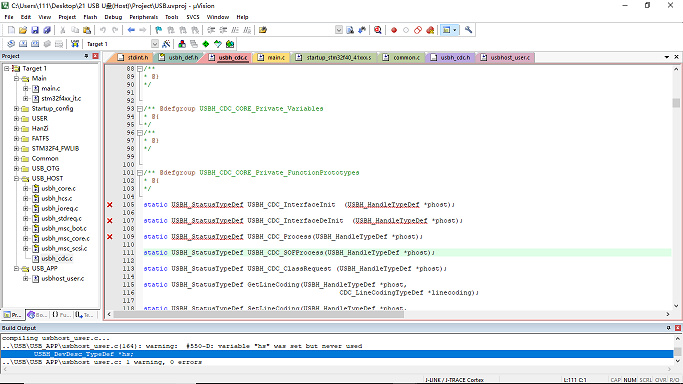Close the Build Output panel
Screen dimensions: 683x384
click(x=677, y=328)
